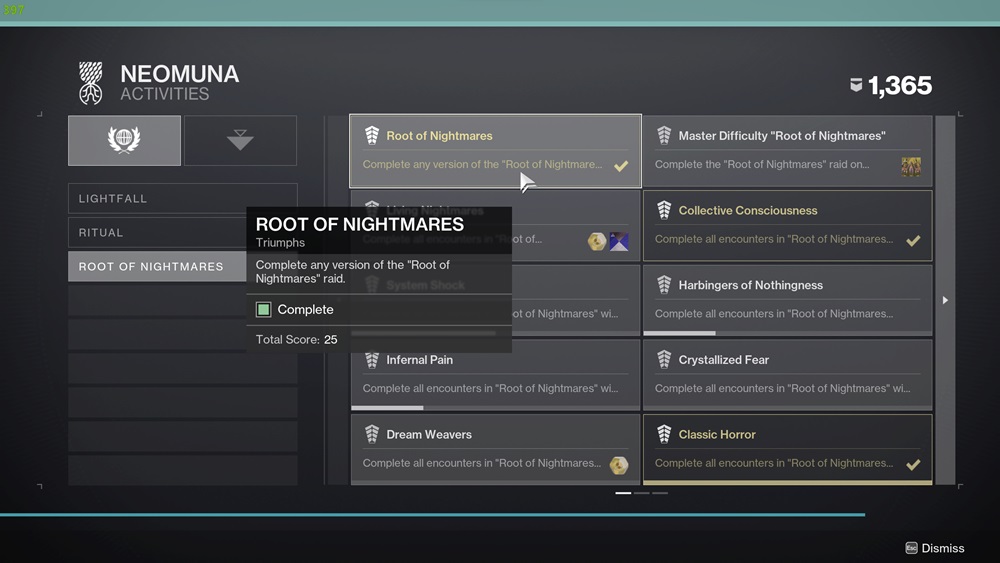The height and width of the screenshot is (563, 1000).
Task: Click the Classic Horror gold progress bar
Action: [x=788, y=483]
